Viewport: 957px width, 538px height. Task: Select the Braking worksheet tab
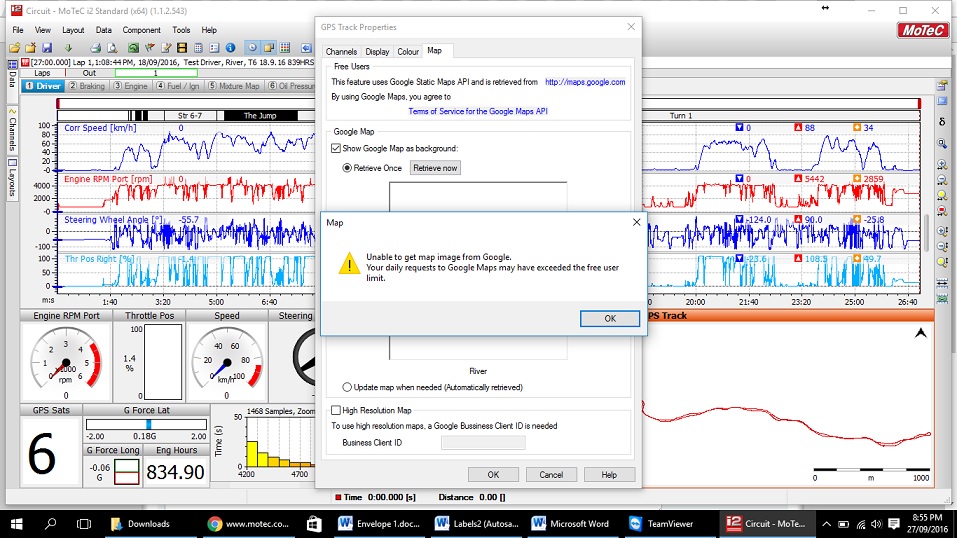[x=87, y=86]
